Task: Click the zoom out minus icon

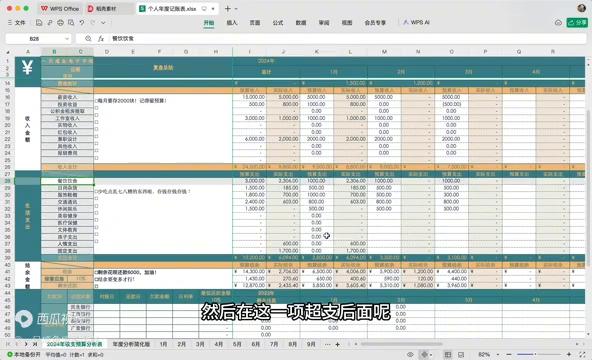Action: [x=509, y=355]
